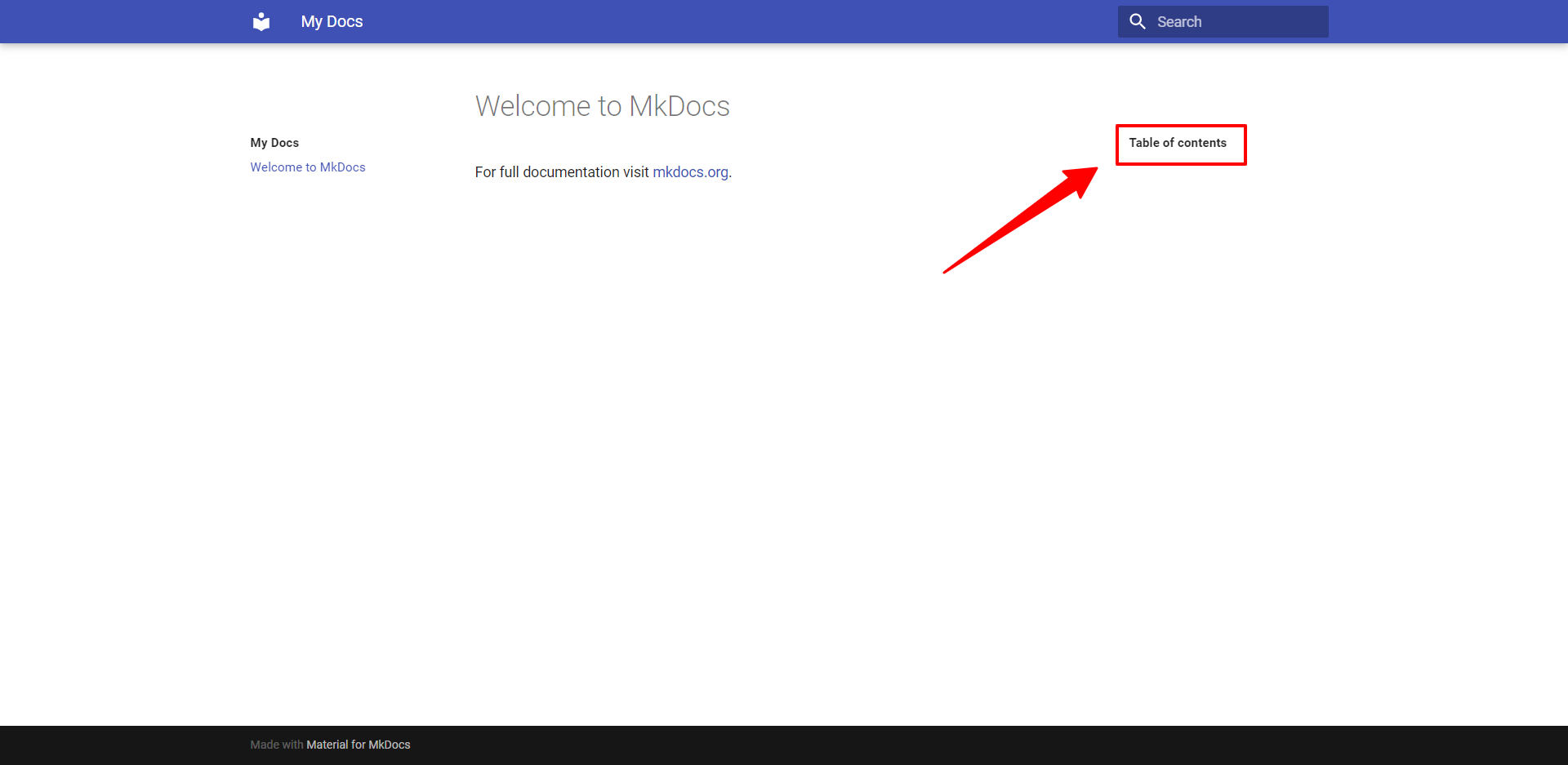Click the book logo icon in header
1568x765 pixels.
[261, 22]
